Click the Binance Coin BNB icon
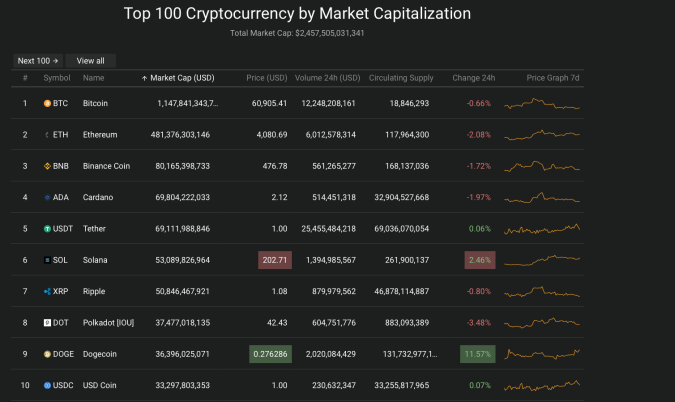The image size is (675, 402). point(47,166)
